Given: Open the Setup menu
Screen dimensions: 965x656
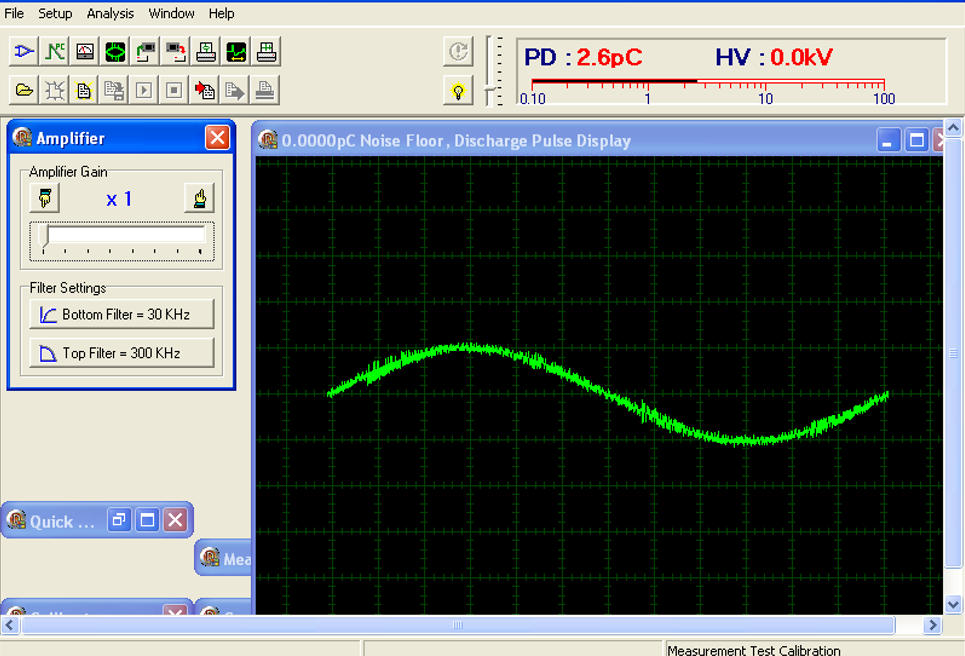Looking at the screenshot, I should pyautogui.click(x=55, y=13).
